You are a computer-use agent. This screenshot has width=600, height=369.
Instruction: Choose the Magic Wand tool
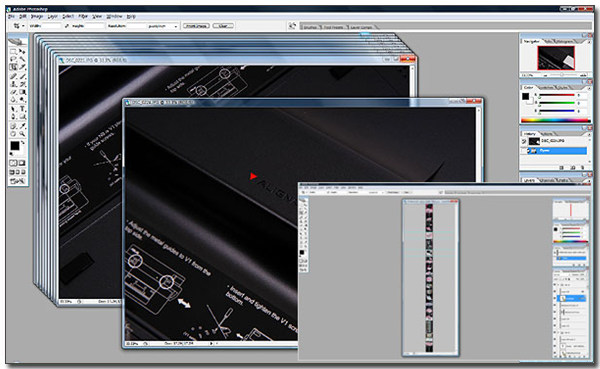coord(23,59)
